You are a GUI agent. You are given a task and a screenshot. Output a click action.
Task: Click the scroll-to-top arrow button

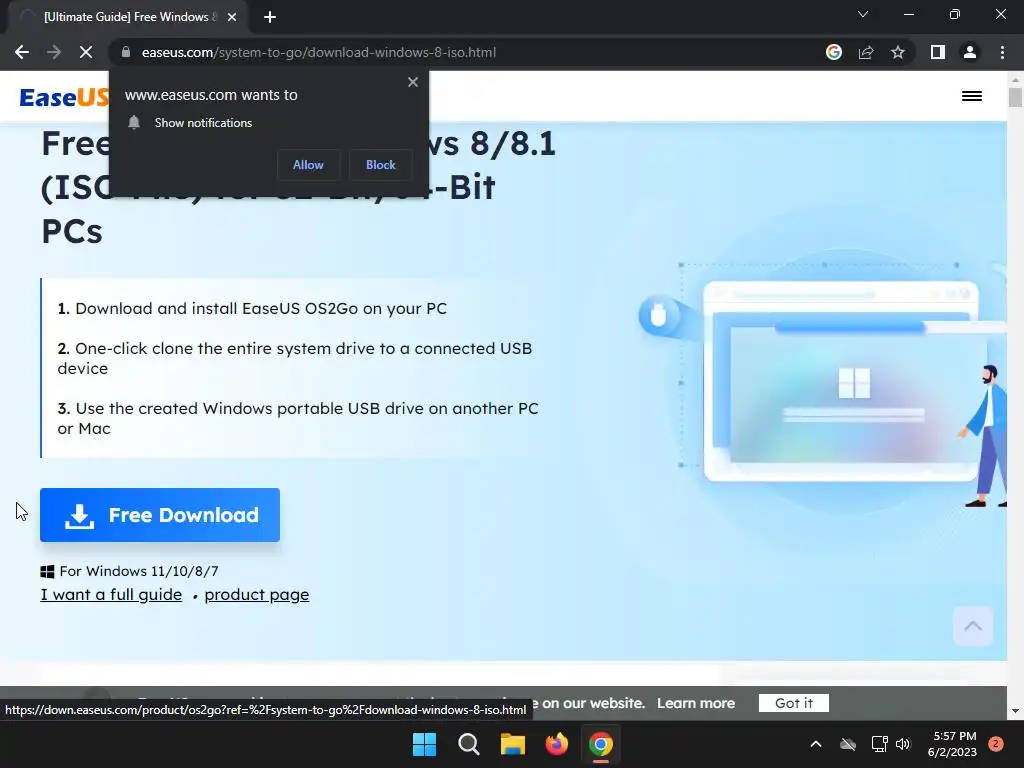[973, 626]
